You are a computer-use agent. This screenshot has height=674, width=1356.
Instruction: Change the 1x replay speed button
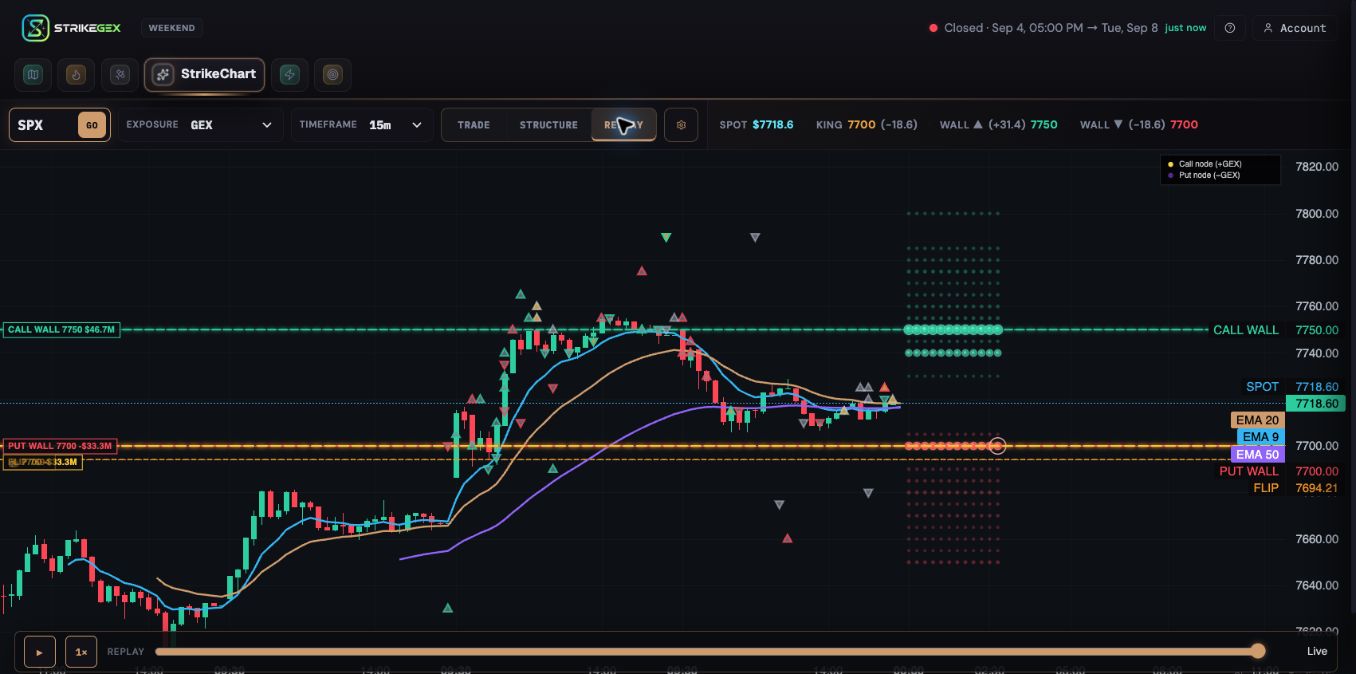point(81,652)
